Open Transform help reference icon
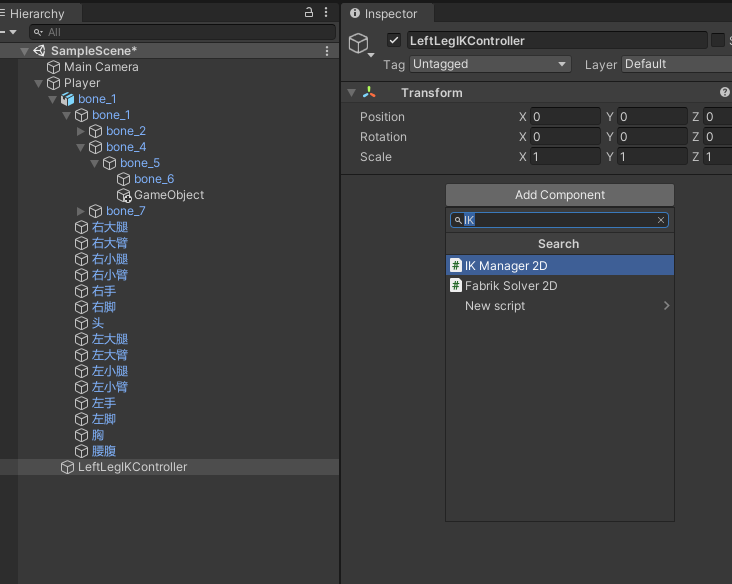The width and height of the screenshot is (732, 584). pos(725,92)
